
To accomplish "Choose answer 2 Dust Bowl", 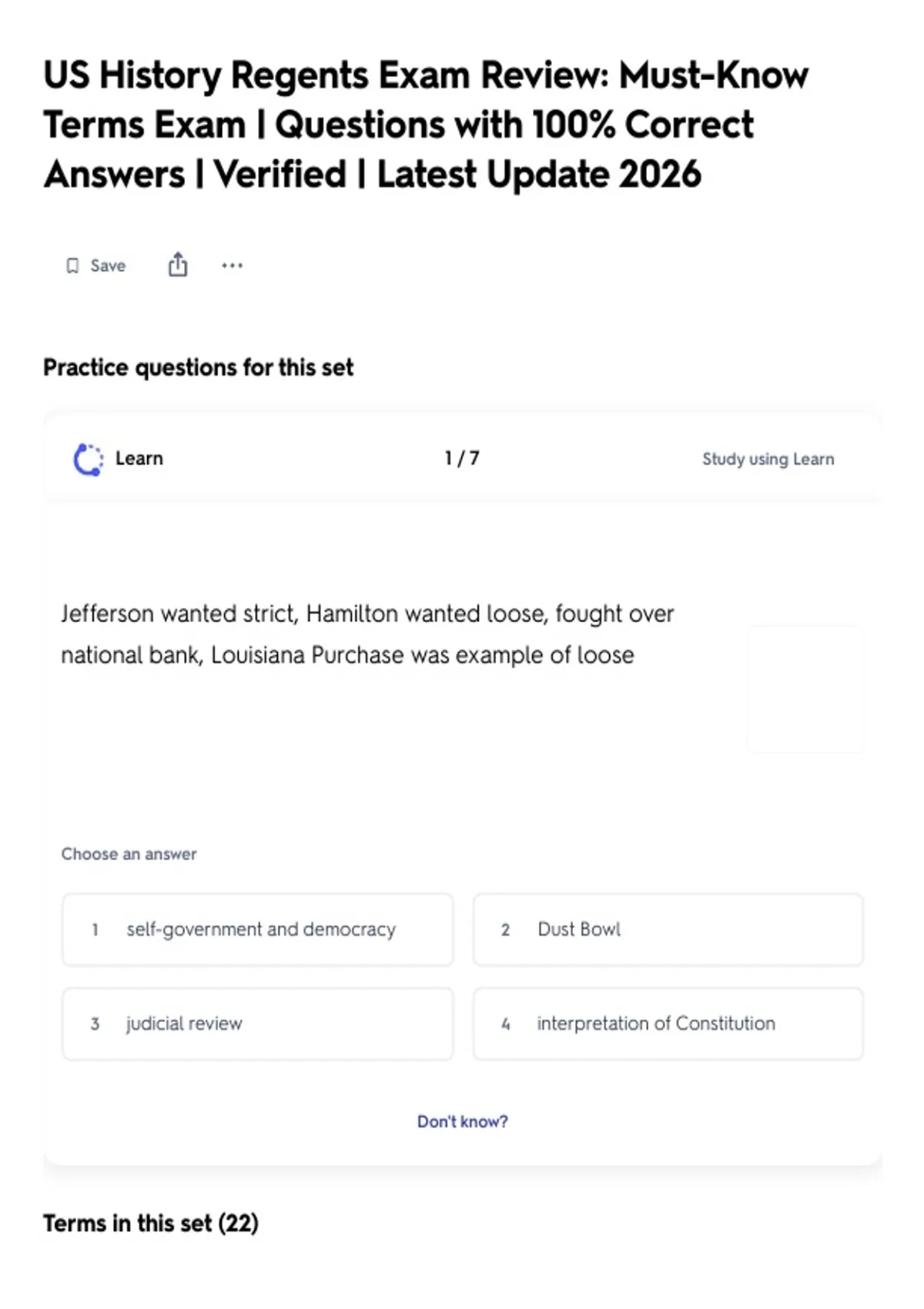I will pyautogui.click(x=668, y=929).
